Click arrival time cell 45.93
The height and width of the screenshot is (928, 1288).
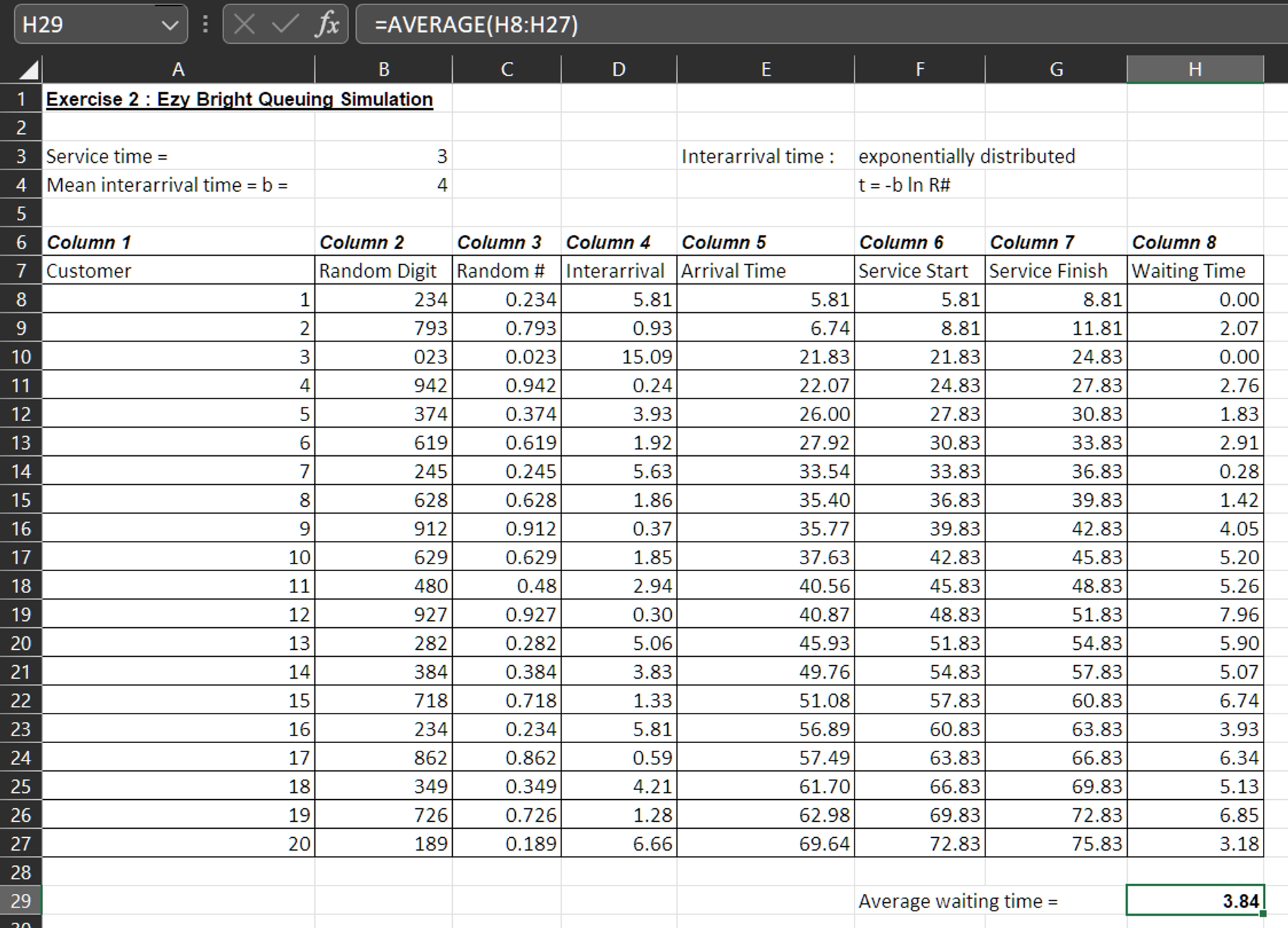click(766, 643)
